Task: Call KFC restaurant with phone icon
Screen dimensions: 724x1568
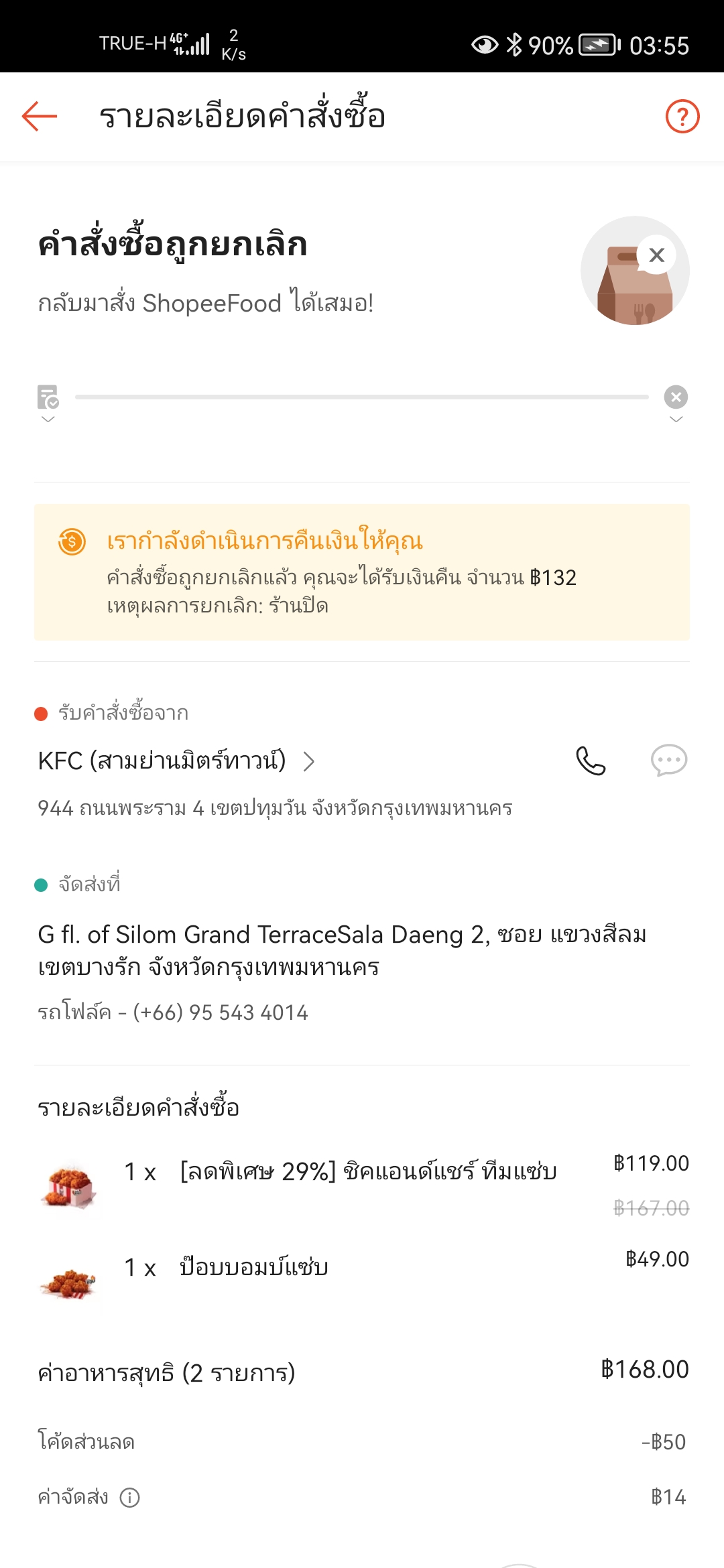Action: click(591, 761)
